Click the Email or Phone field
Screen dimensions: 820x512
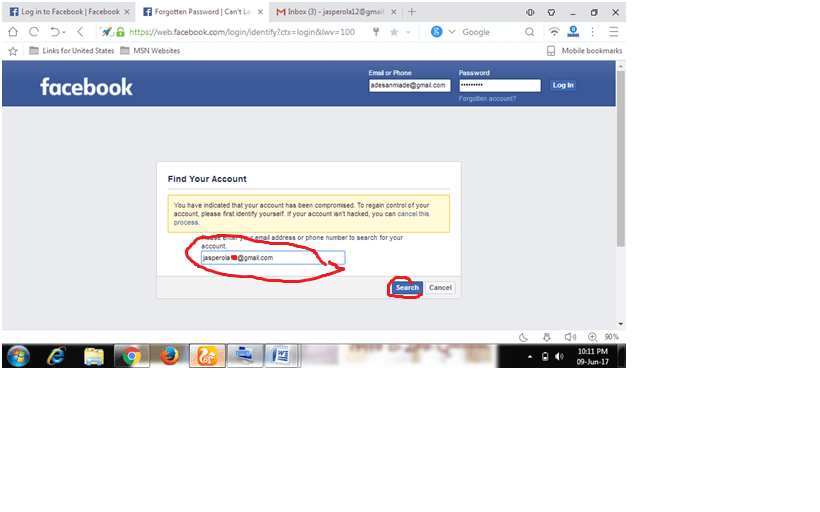409,85
